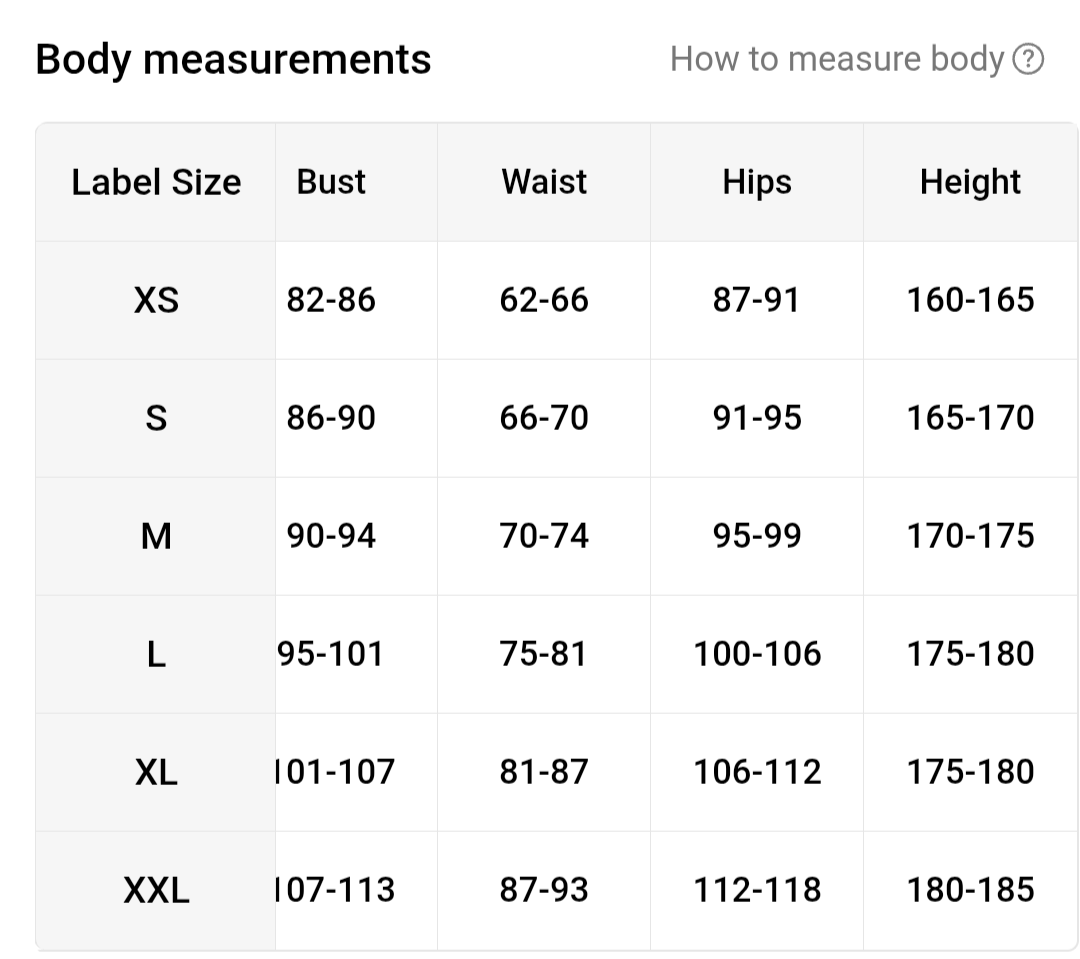Click the question mark help icon

[x=1028, y=60]
